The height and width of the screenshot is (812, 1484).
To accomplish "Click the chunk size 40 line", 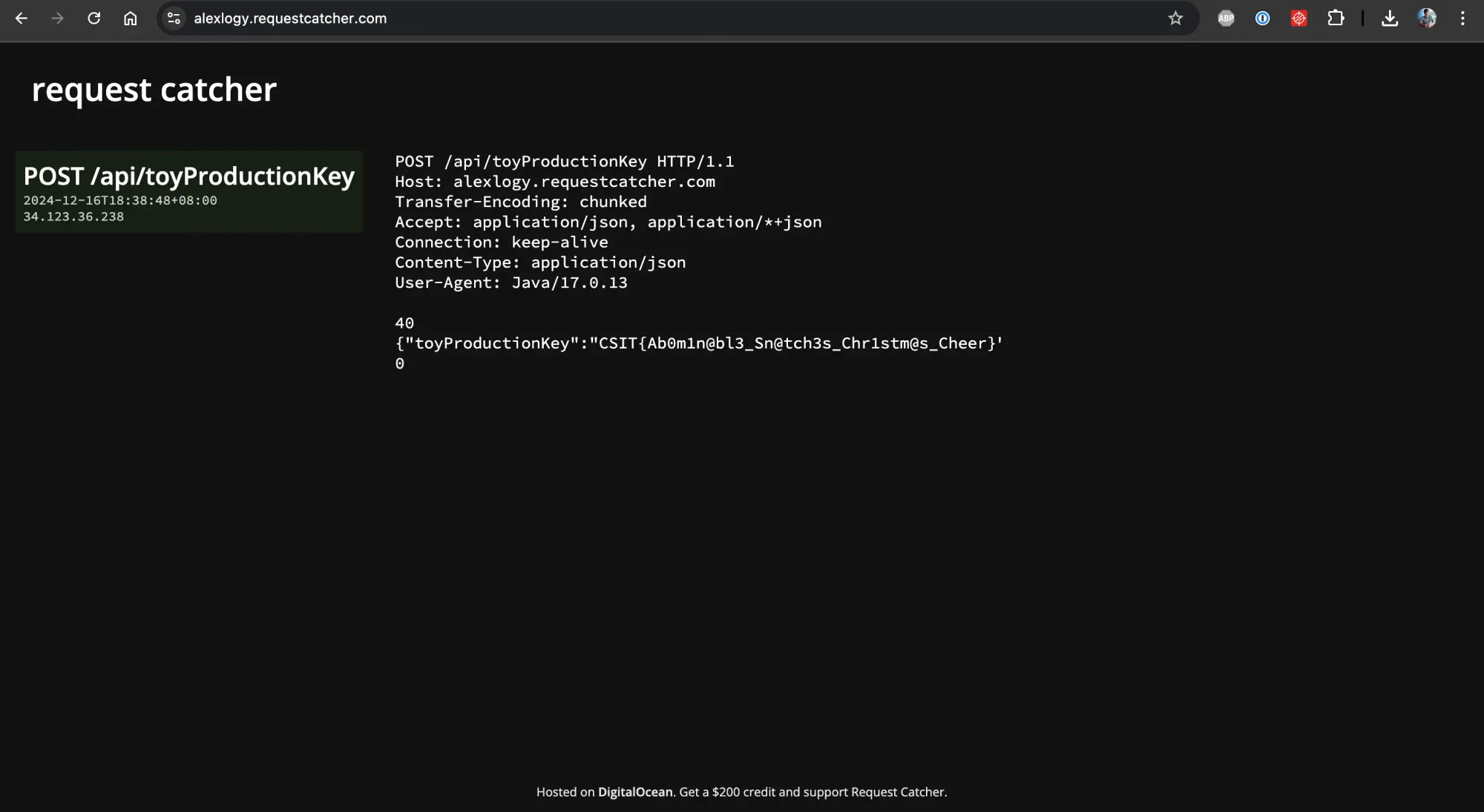I will [x=404, y=323].
